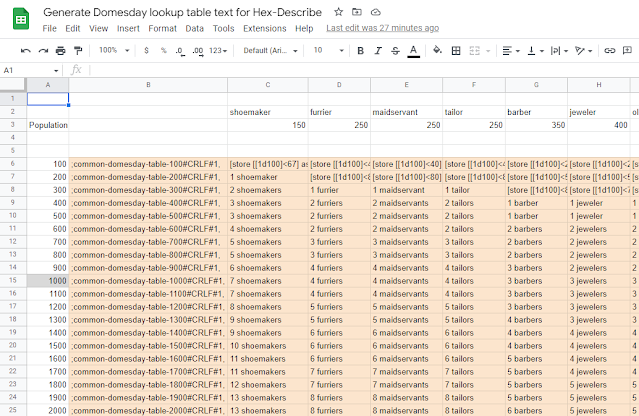This screenshot has height=416, width=639.
Task: Select cell with value 1000 in column A
Action: pos(48,281)
